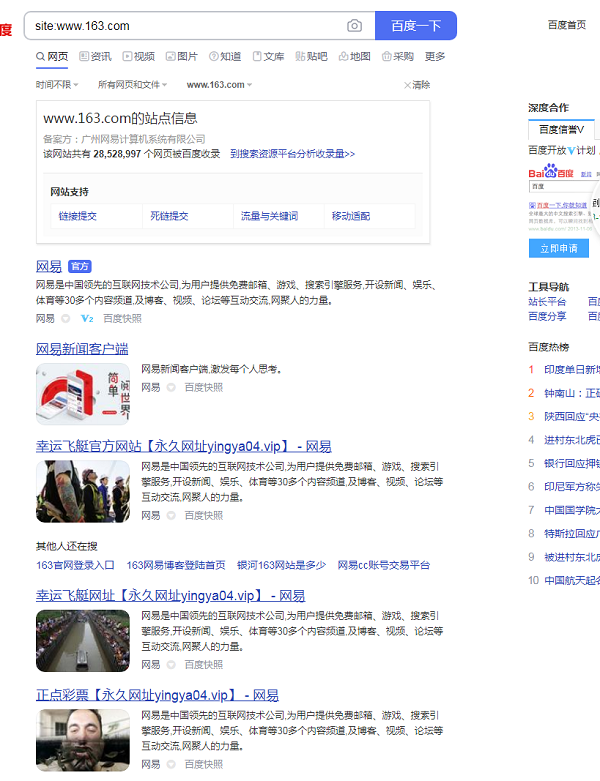Open hot list item 8 特斯拉回应

[x=572, y=533]
